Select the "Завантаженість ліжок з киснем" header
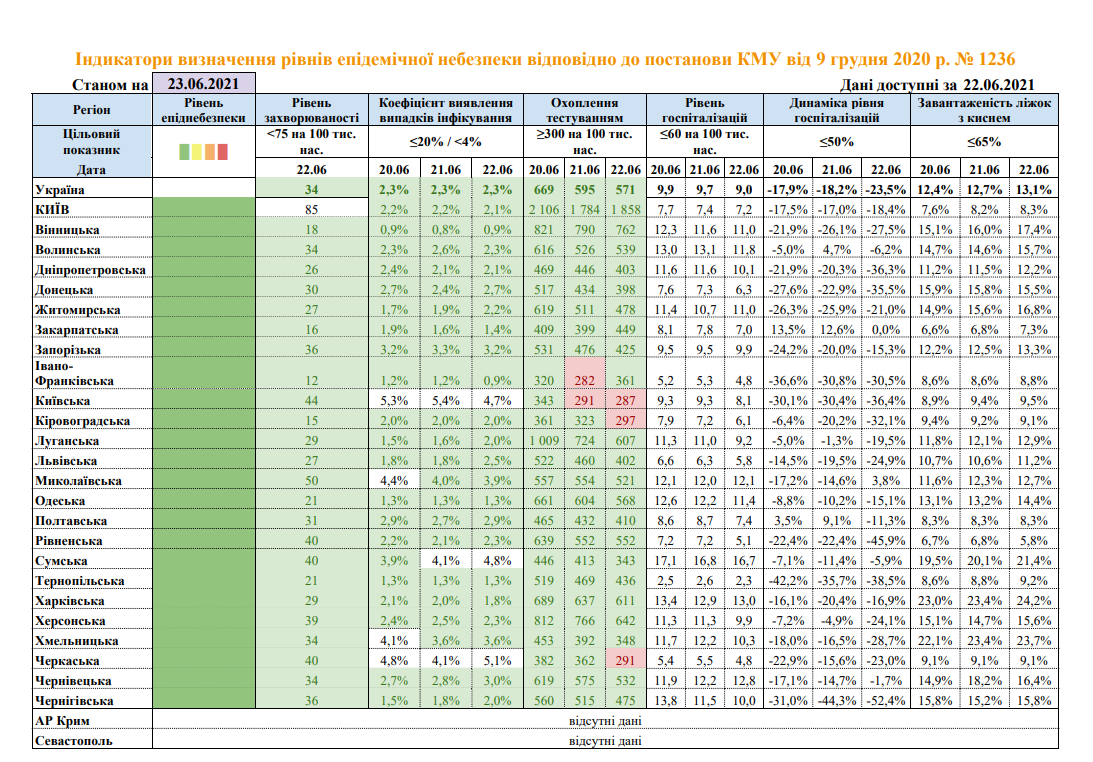1093x762 pixels. click(983, 110)
